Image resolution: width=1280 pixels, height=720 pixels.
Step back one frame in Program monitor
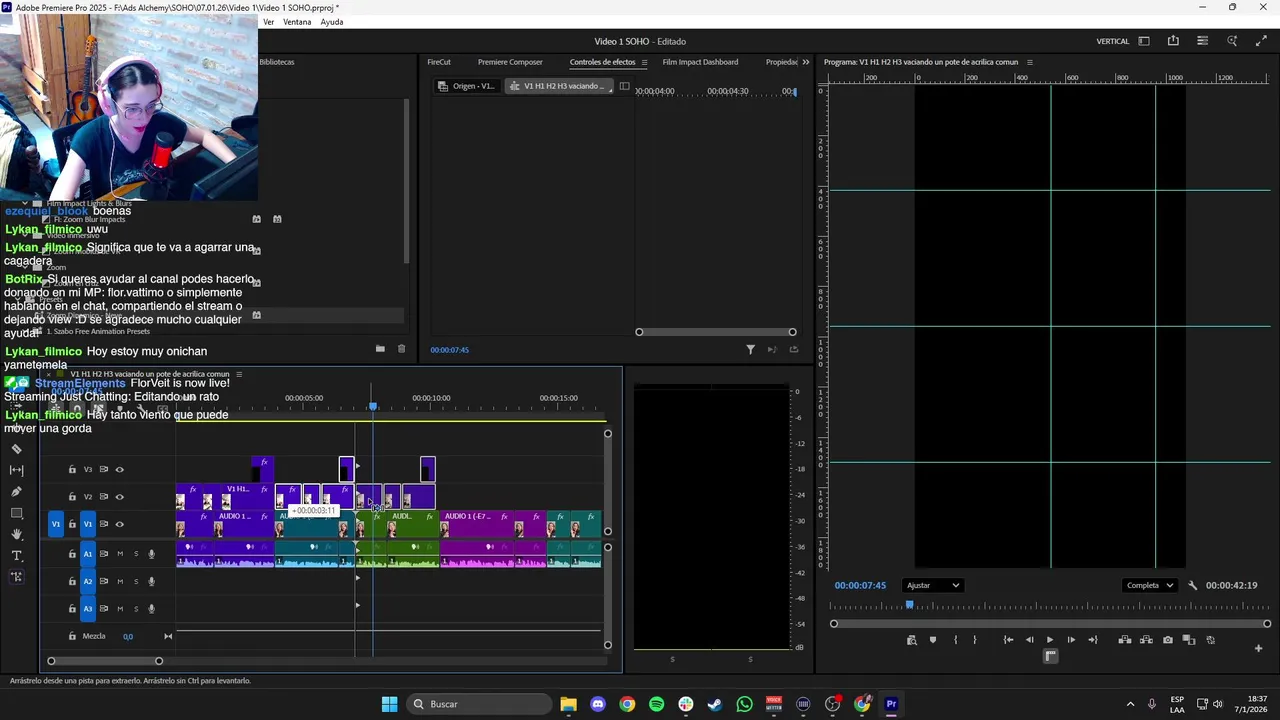1029,640
